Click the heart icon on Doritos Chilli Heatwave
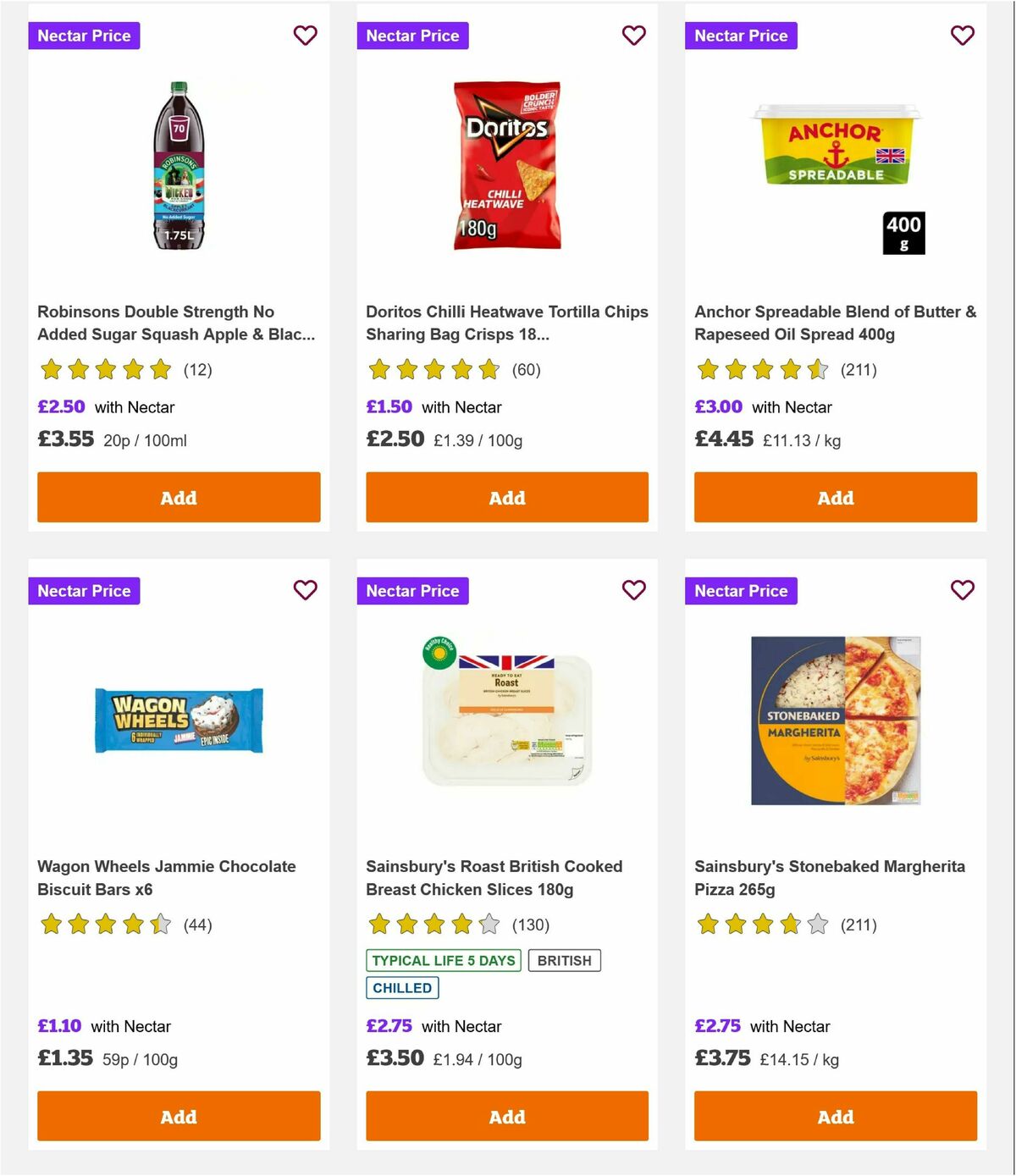The width and height of the screenshot is (1016, 1176). [x=633, y=36]
